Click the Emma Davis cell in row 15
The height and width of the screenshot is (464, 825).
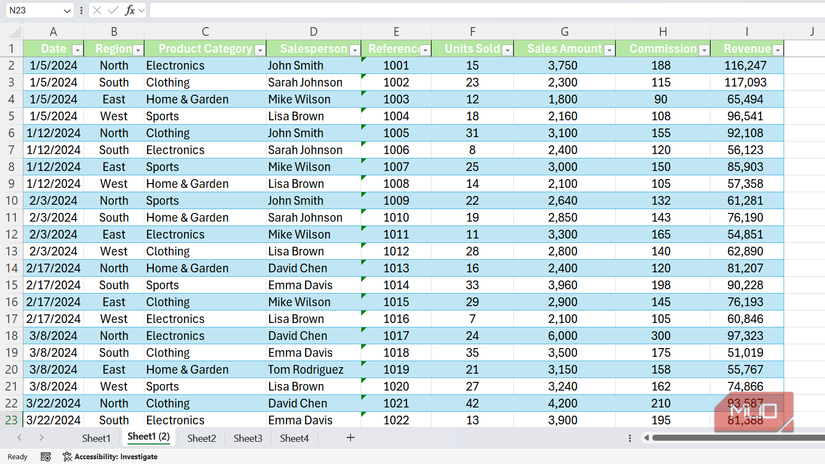314,285
